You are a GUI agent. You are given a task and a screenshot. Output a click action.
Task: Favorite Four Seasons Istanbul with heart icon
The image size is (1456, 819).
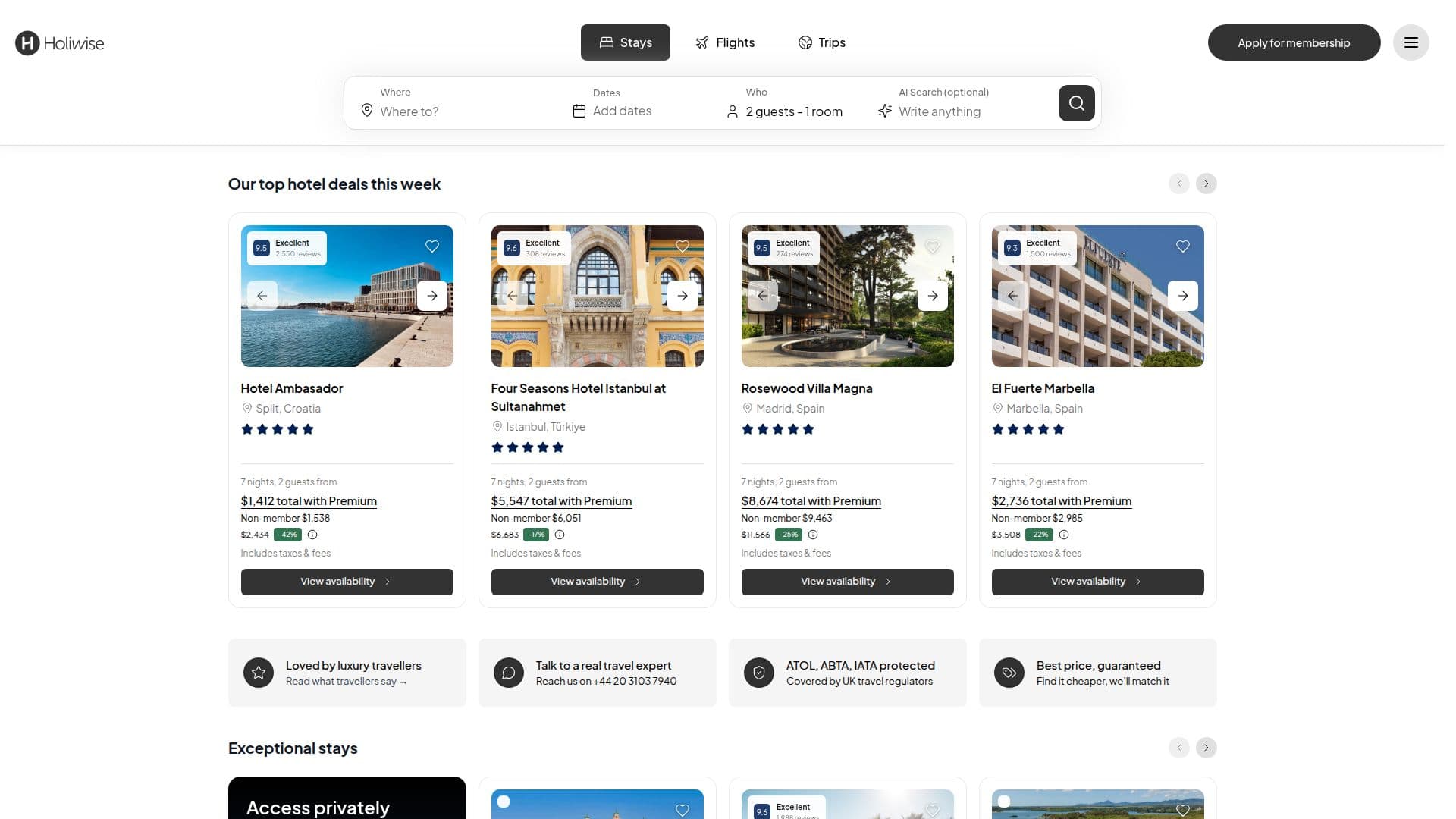click(x=682, y=246)
